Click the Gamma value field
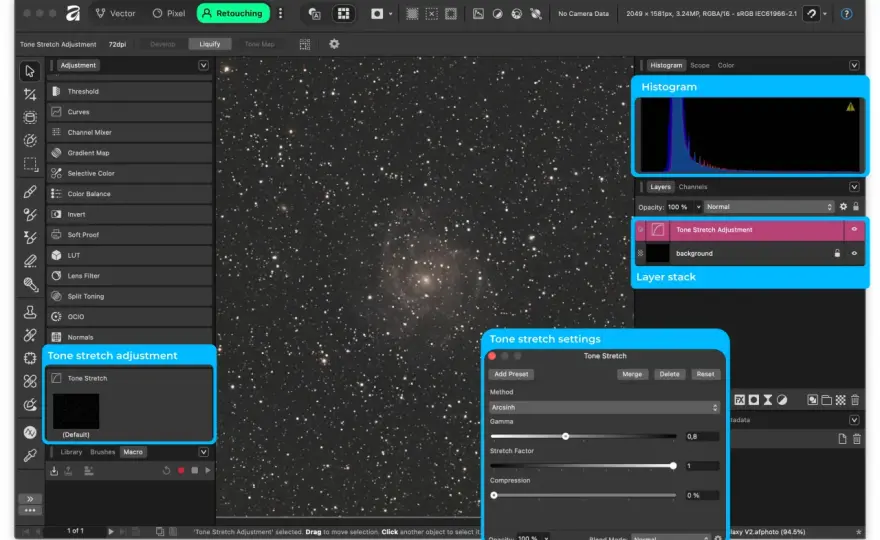 point(702,436)
